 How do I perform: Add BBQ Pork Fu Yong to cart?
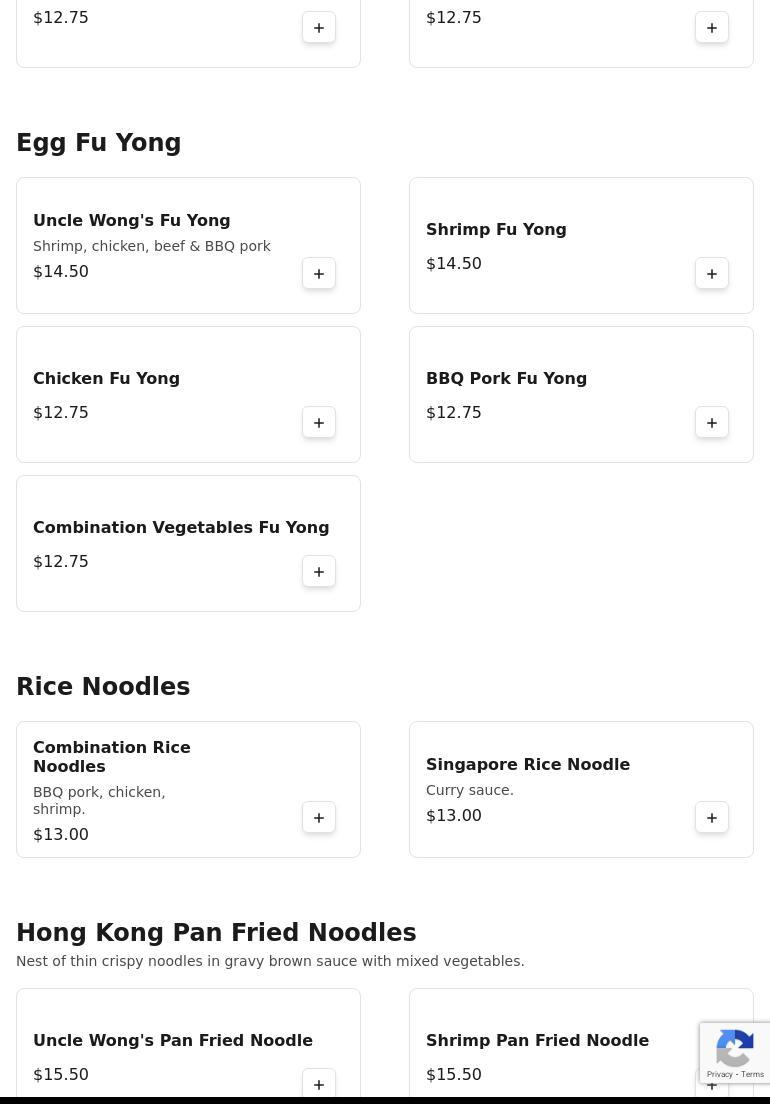(712, 422)
